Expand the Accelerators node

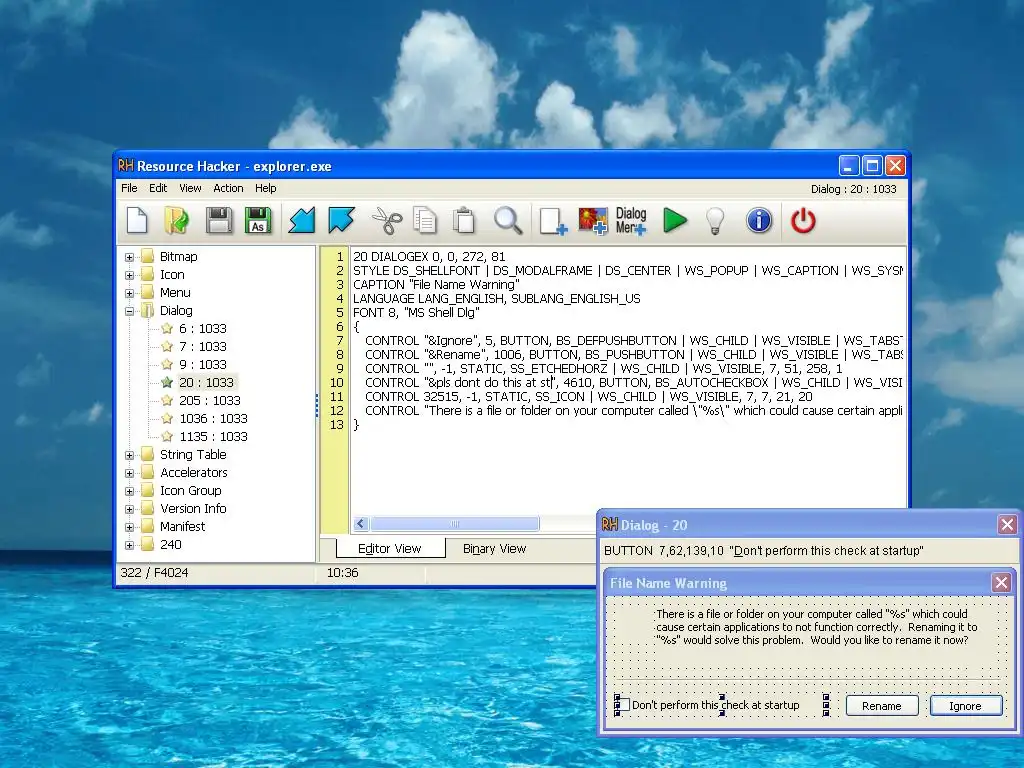(129, 473)
